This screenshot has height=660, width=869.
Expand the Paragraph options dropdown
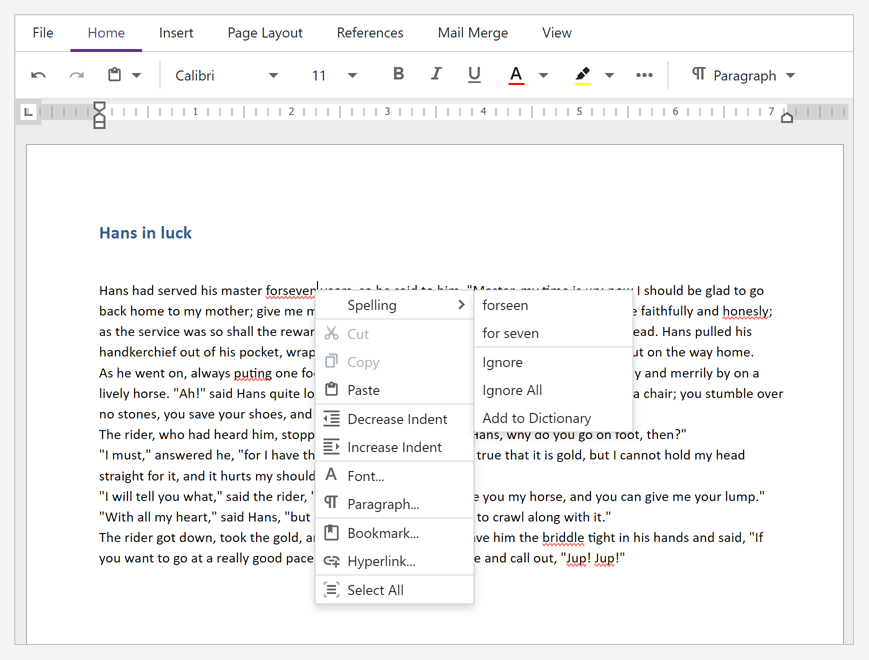pos(791,74)
